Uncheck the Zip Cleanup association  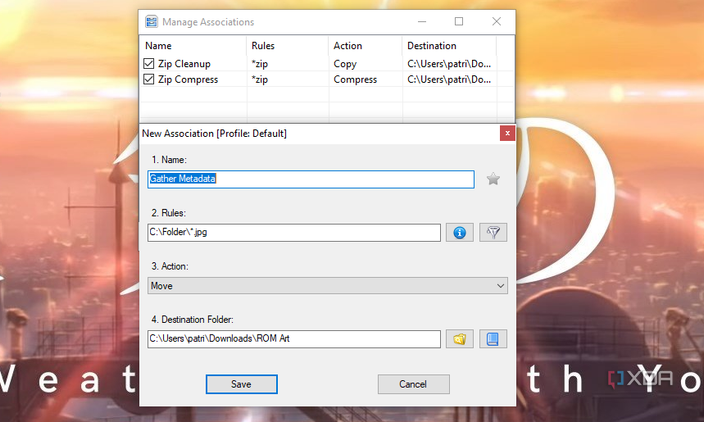[149, 64]
